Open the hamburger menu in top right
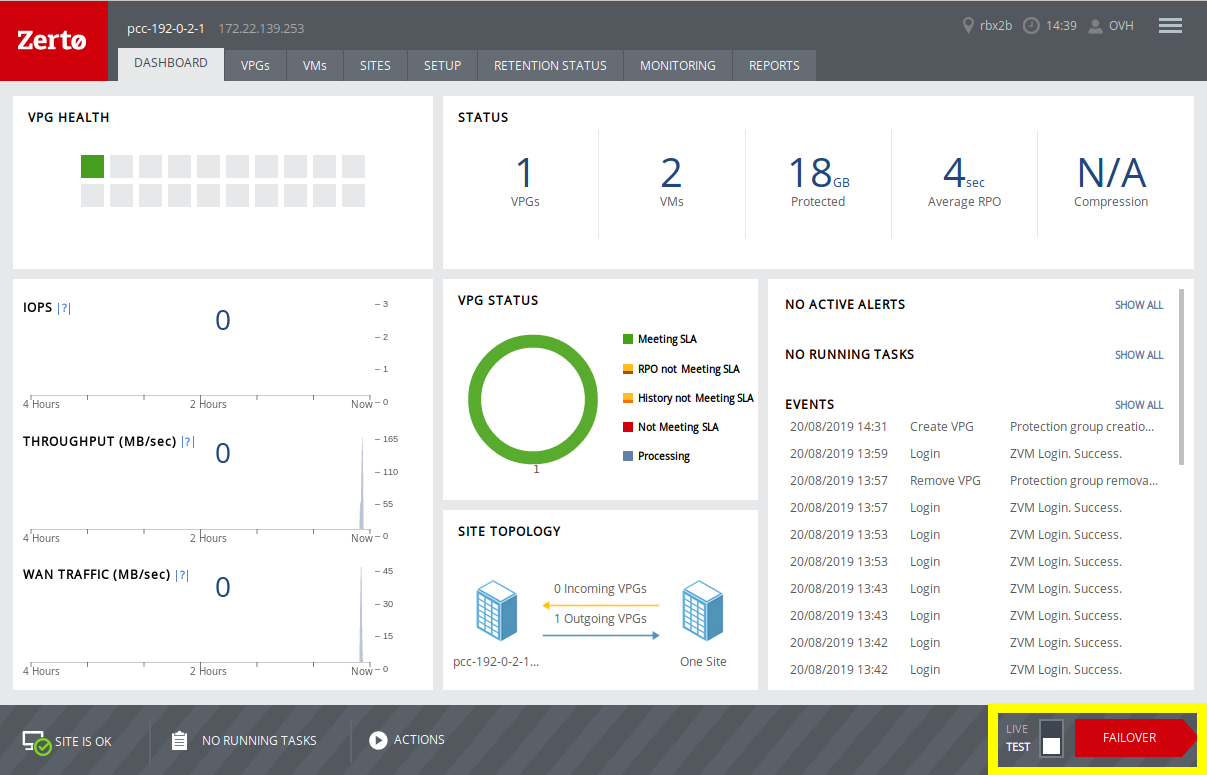1207x775 pixels. (1169, 25)
